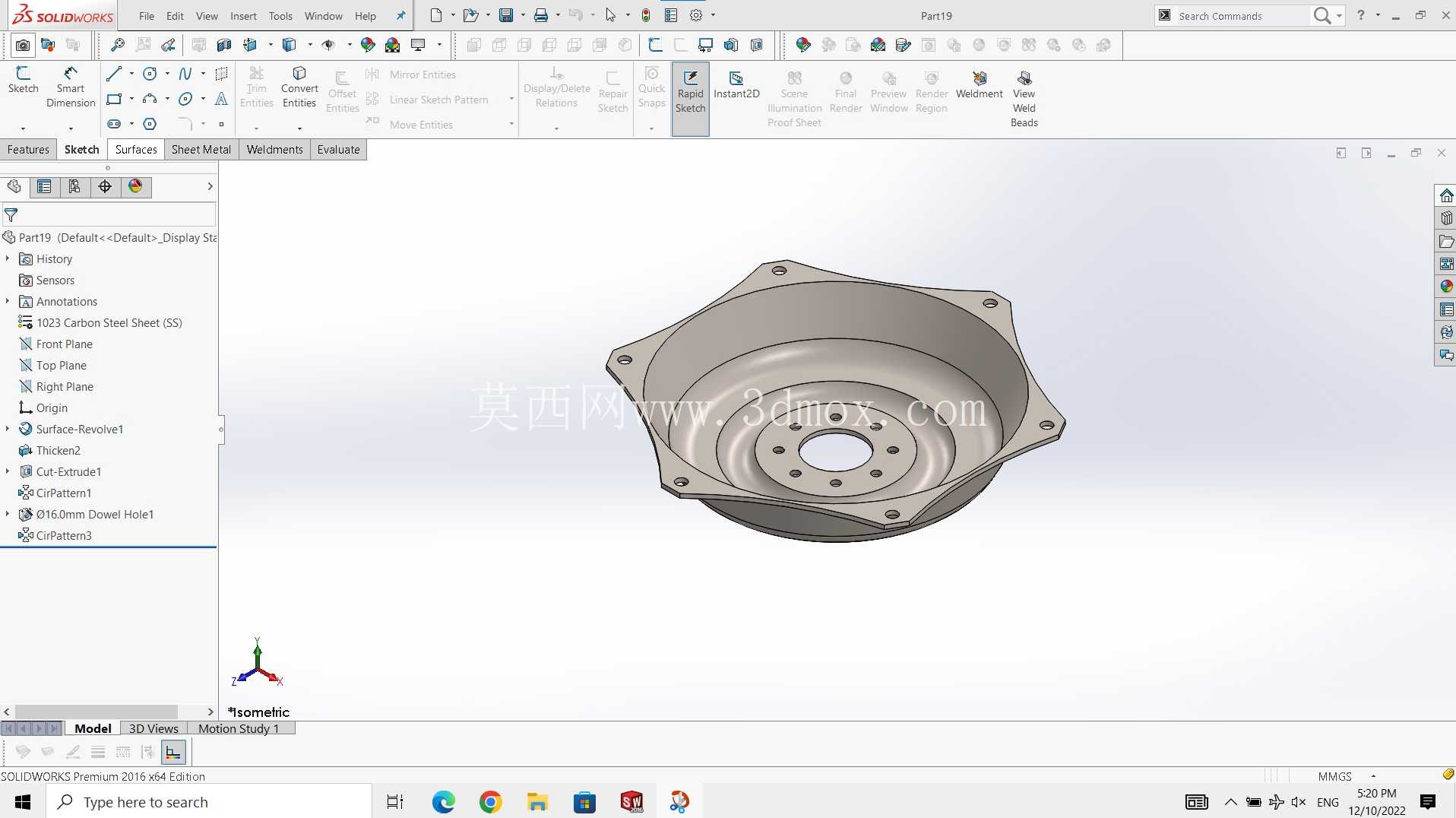Open the Options gear icon
This screenshot has height=818, width=1456.
click(x=696, y=15)
